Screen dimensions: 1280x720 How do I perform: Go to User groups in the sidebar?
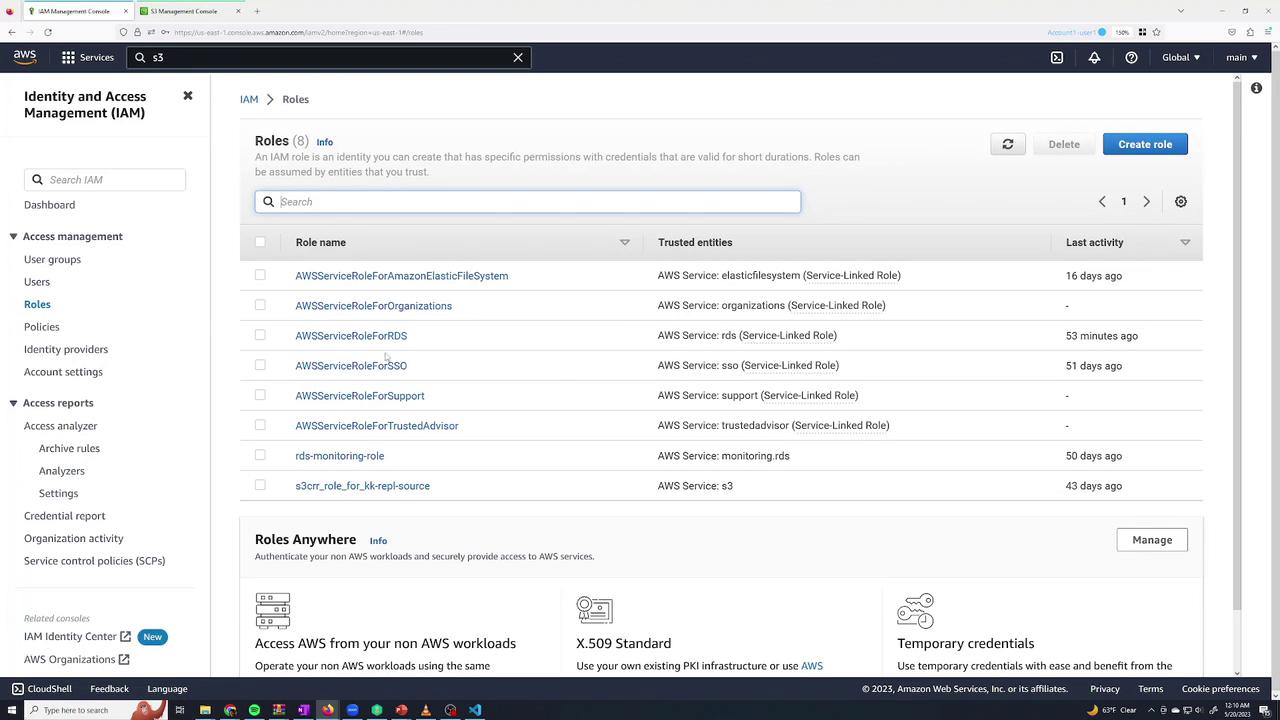(52, 259)
